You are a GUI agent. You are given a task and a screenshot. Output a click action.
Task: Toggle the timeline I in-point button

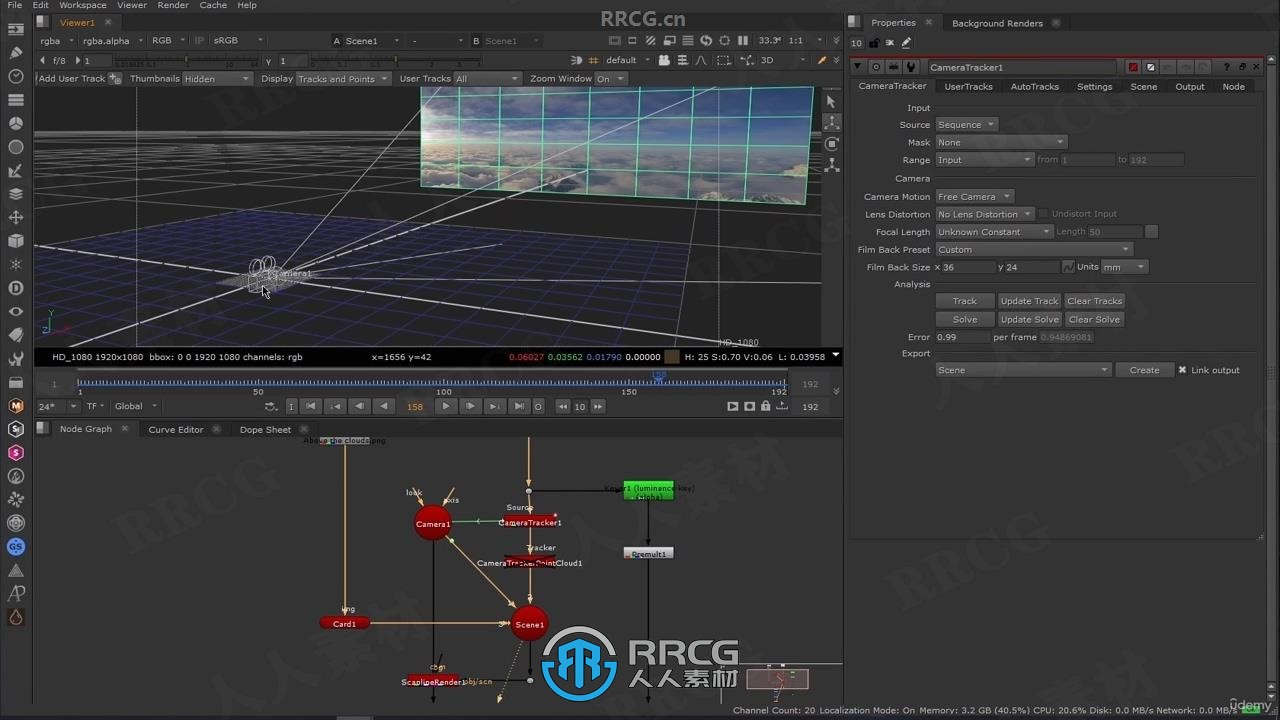(x=291, y=406)
